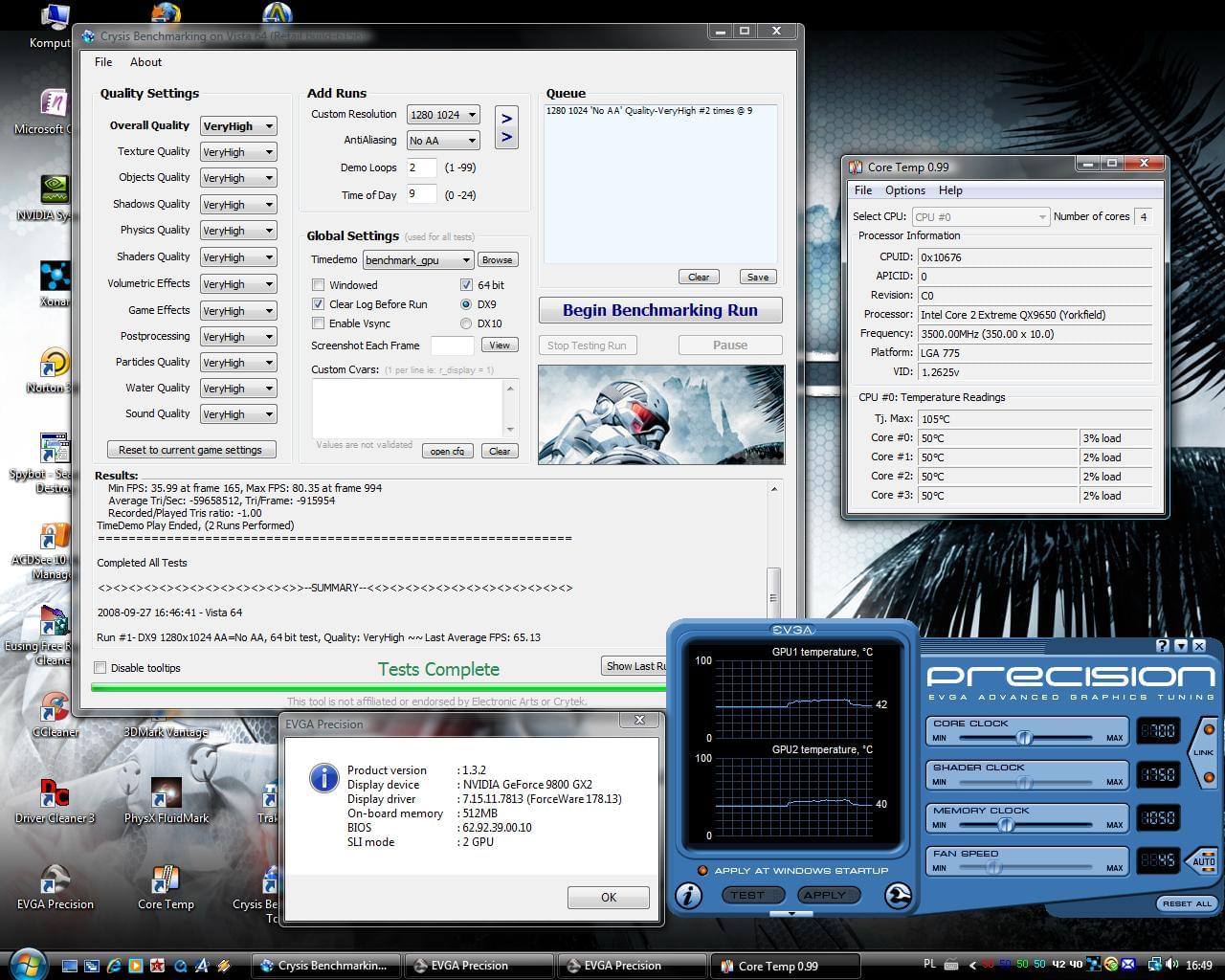Screen dimensions: 1225x980
Task: Click the Windows Start orb
Action: pyautogui.click(x=27, y=963)
